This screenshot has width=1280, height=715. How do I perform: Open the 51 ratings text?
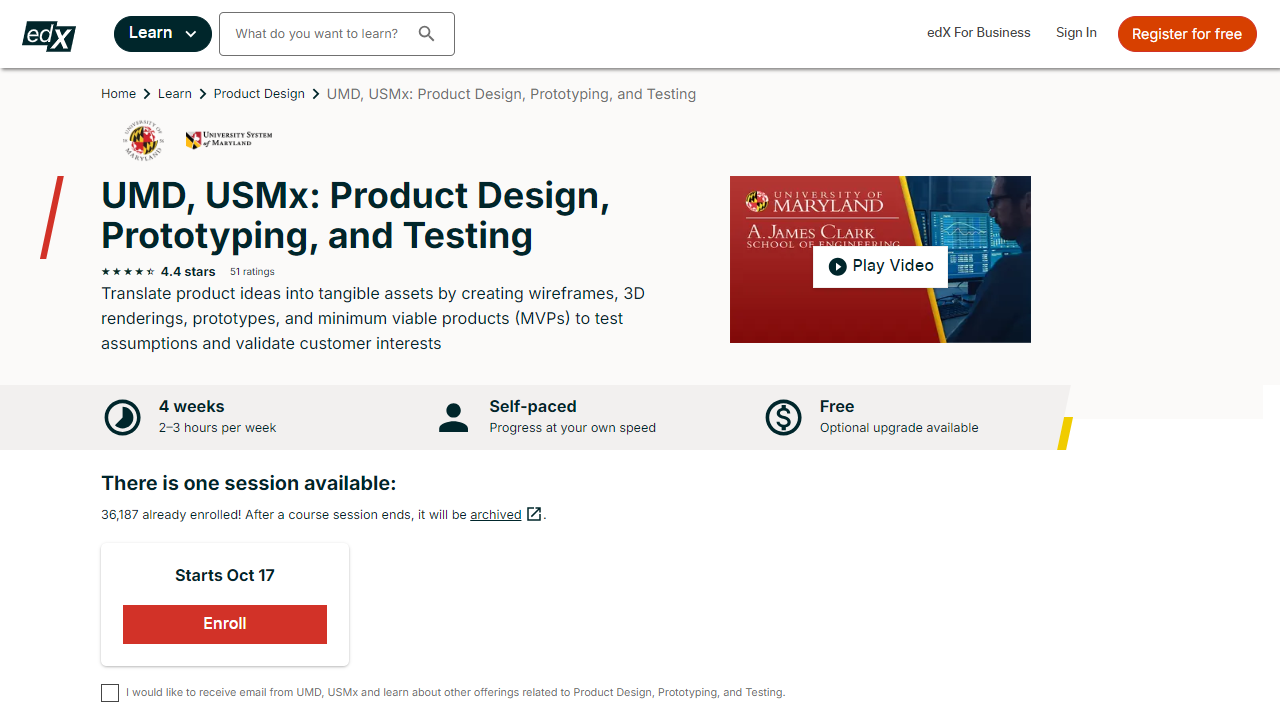[252, 272]
